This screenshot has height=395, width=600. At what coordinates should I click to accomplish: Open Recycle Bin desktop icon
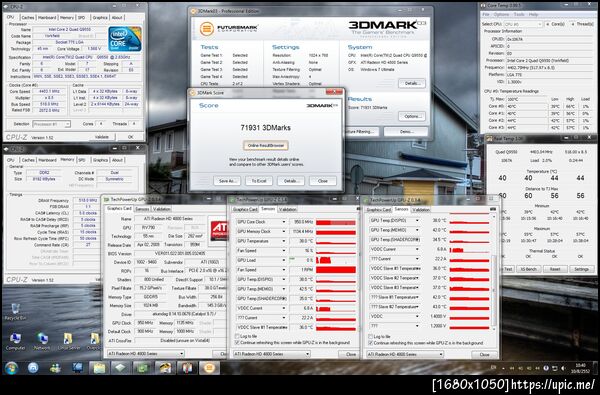15,311
